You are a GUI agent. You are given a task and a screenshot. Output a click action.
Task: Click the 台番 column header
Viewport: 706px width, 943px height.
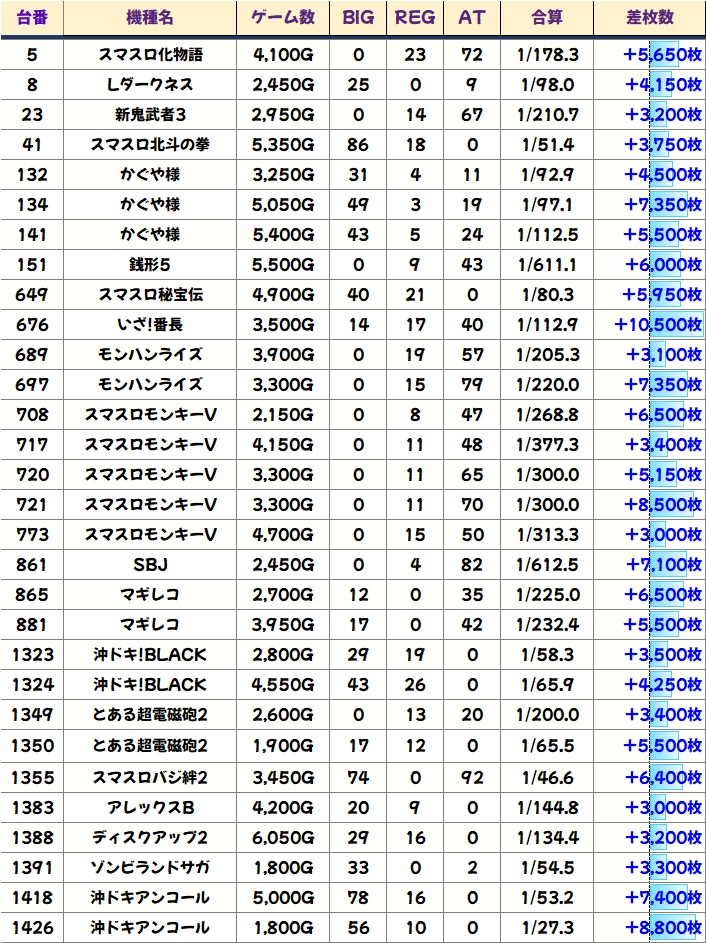[32, 18]
